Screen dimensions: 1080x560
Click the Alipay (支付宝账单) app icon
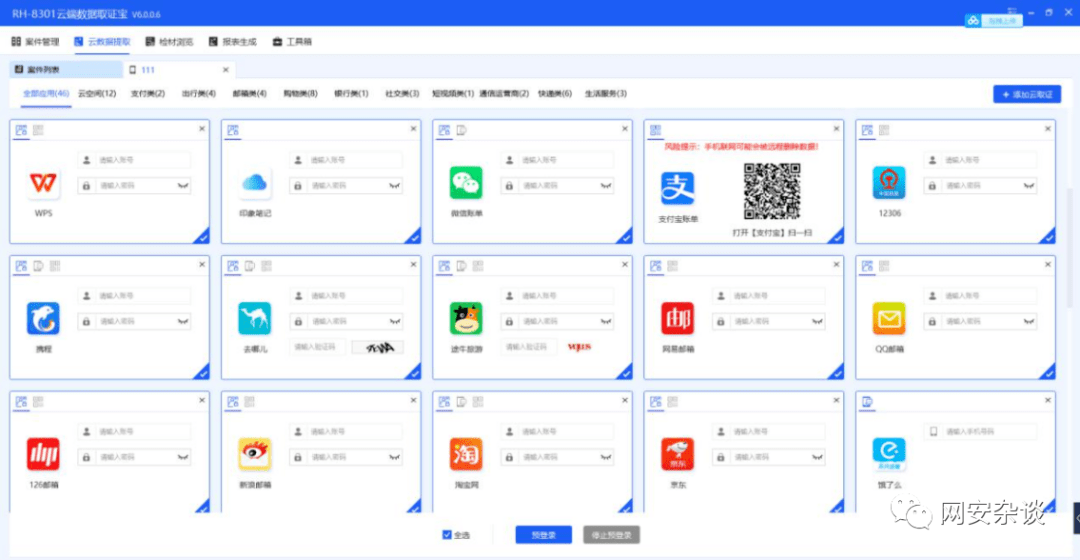click(677, 186)
